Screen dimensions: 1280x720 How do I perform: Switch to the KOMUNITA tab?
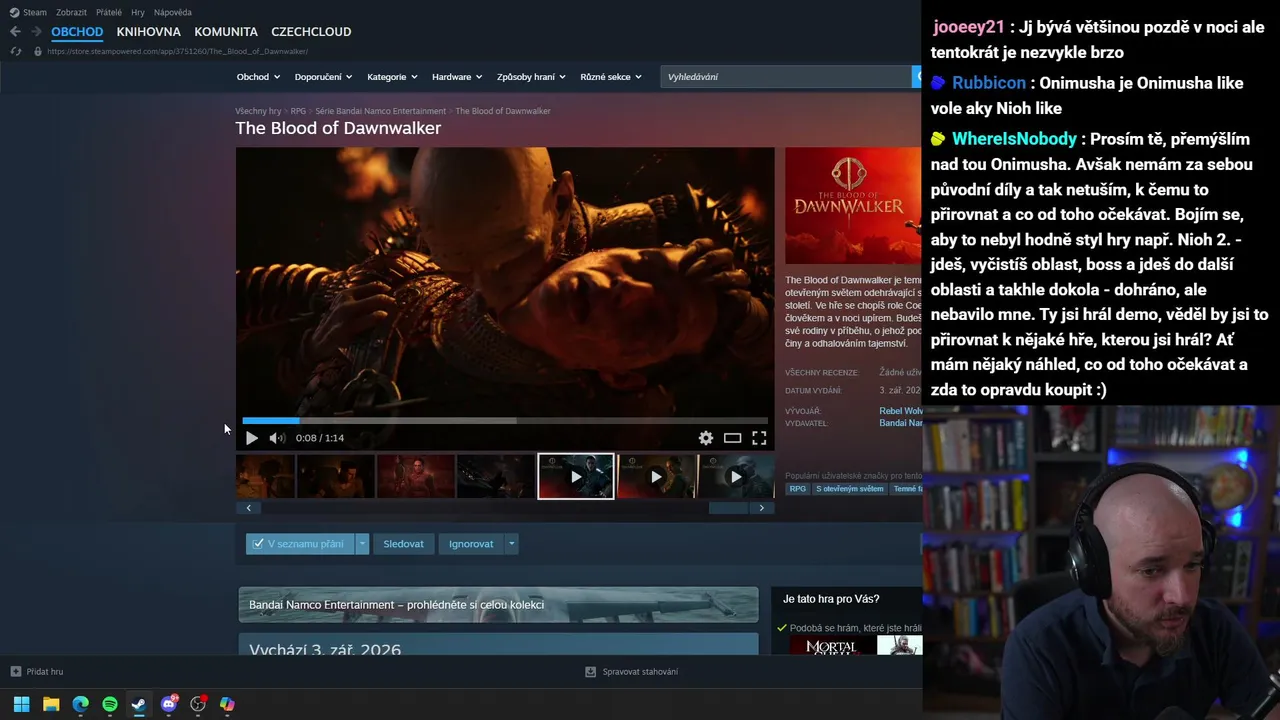(x=226, y=32)
